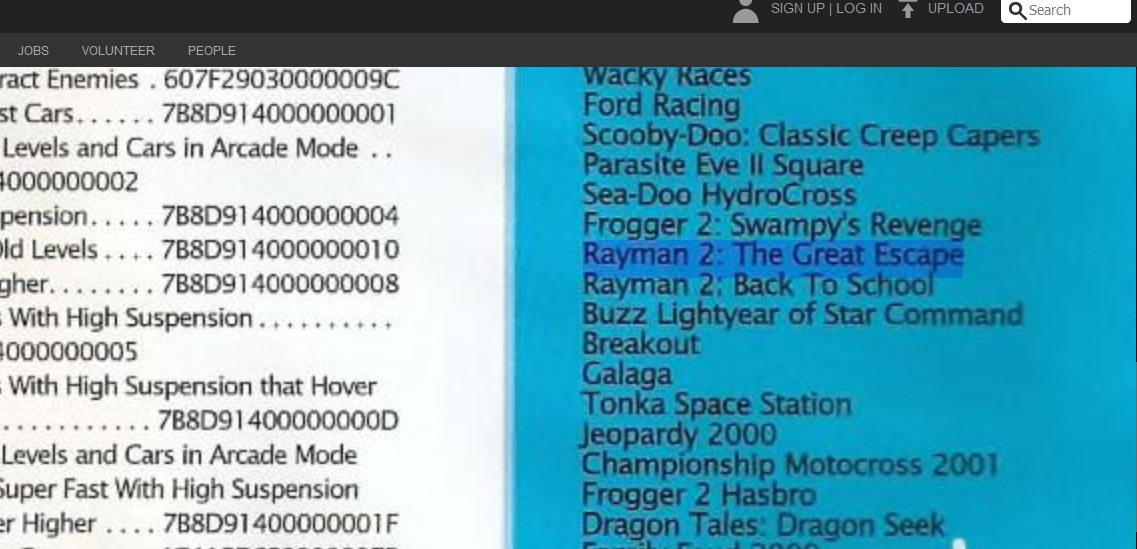Click code 7B8D91400000001F

point(281,523)
